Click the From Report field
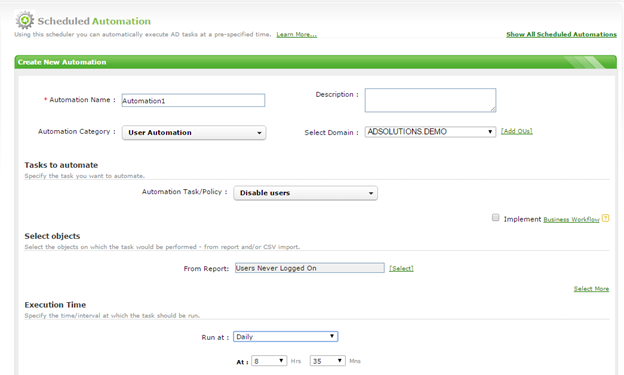624x375 pixels. (310, 268)
